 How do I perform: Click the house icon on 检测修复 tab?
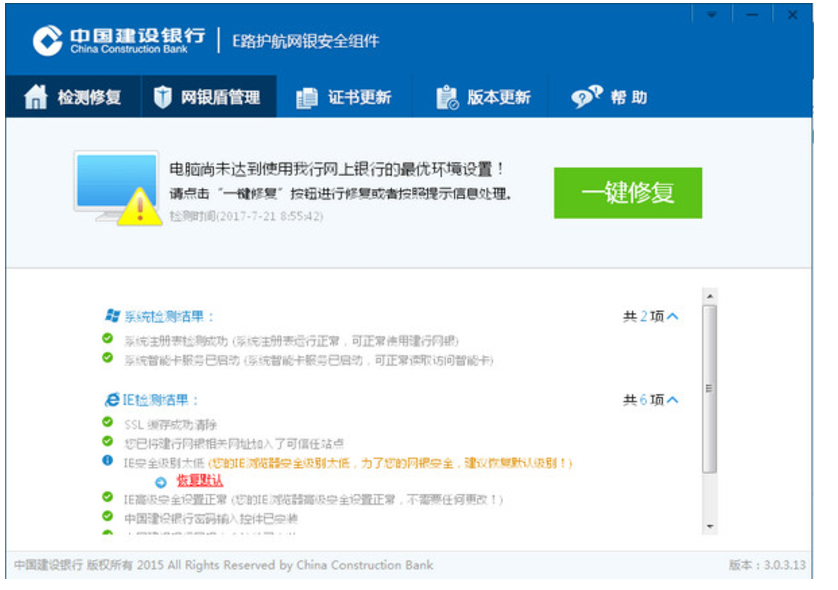click(36, 97)
